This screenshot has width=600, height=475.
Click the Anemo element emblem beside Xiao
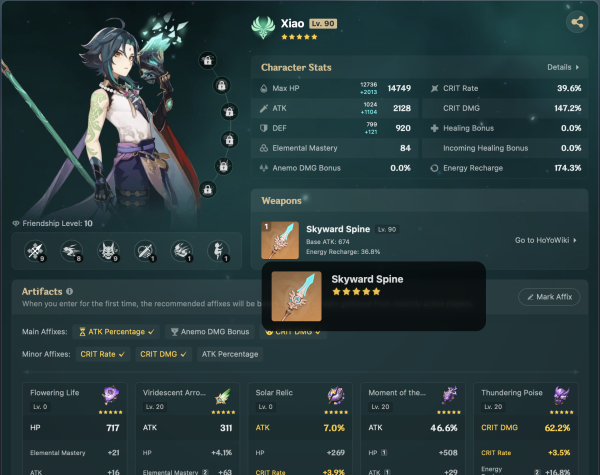(x=263, y=28)
